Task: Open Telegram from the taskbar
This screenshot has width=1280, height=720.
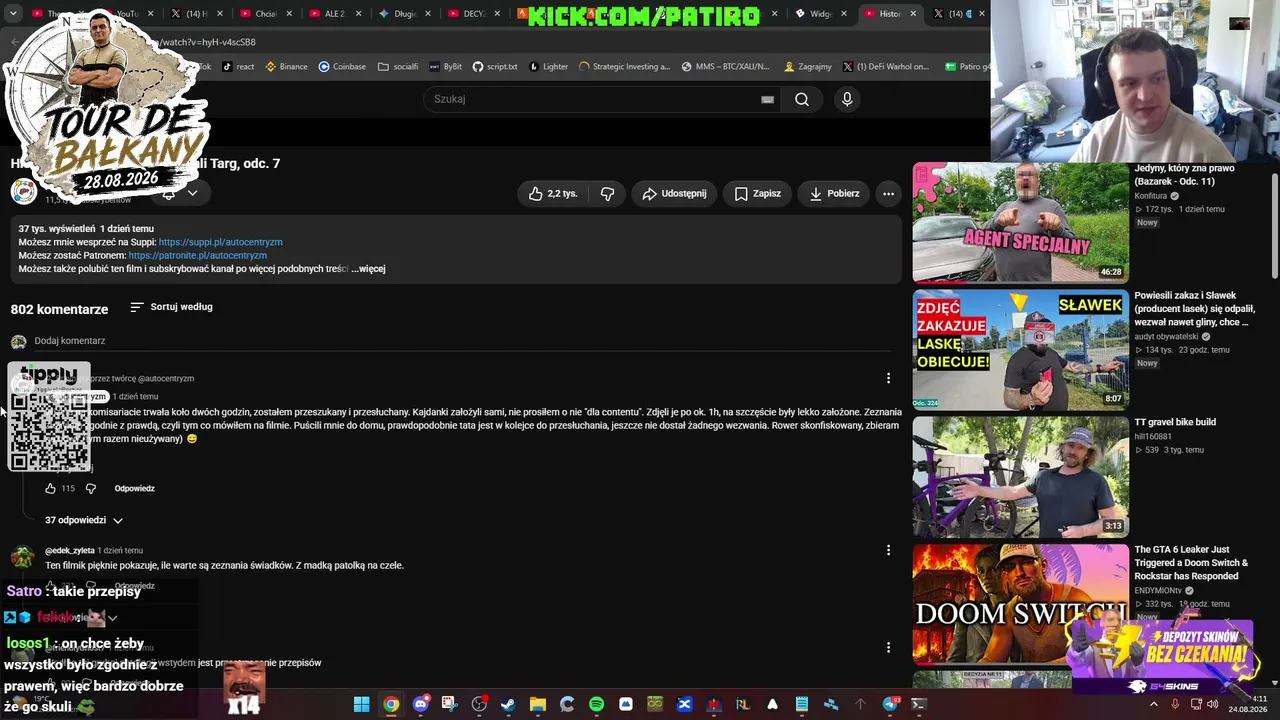Action: click(890, 704)
